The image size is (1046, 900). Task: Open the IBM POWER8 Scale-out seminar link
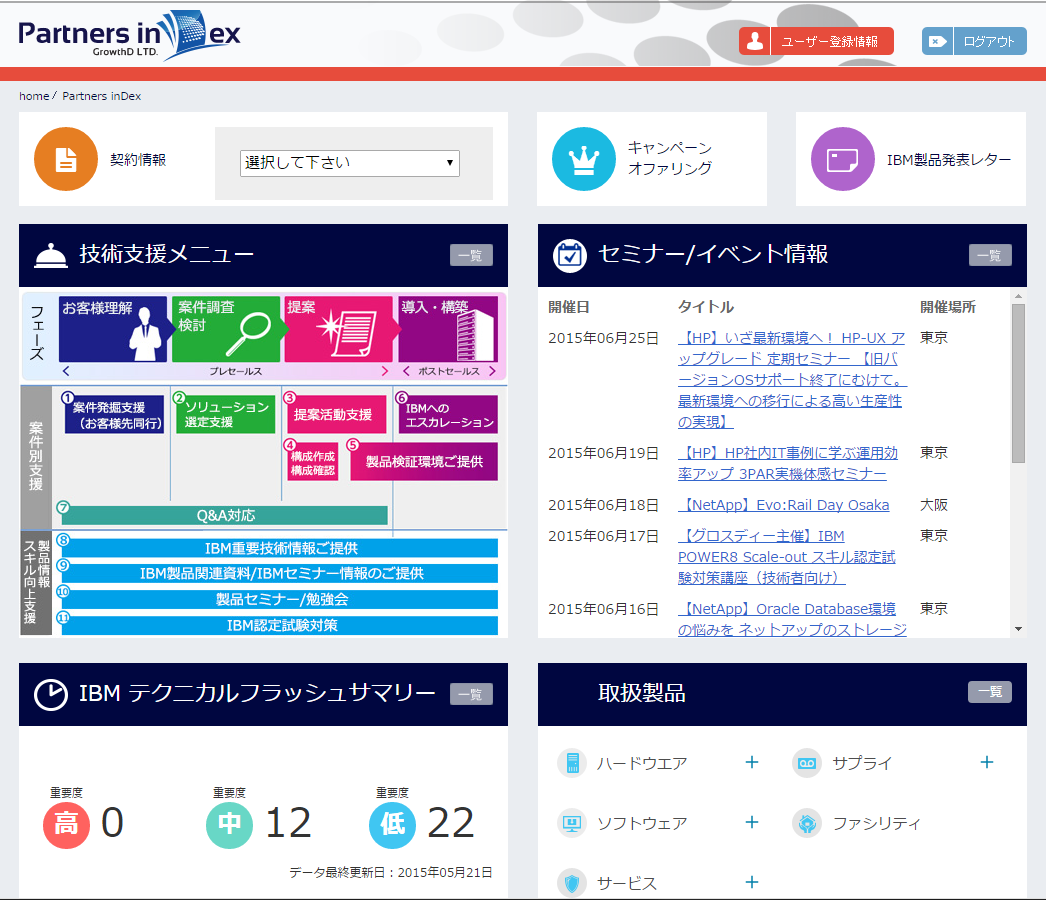coord(787,556)
